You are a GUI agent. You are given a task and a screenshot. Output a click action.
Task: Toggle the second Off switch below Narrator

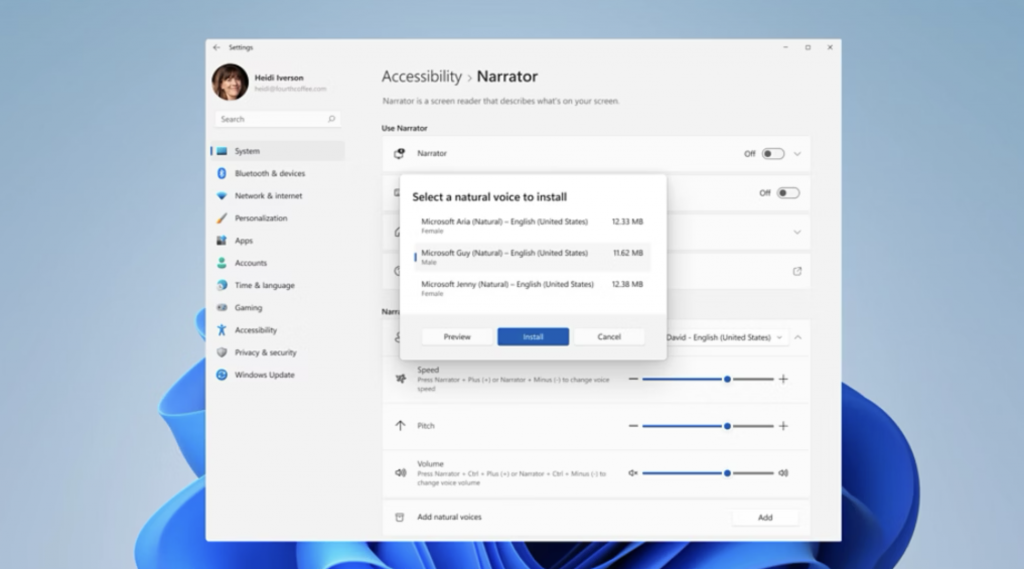tap(788, 193)
